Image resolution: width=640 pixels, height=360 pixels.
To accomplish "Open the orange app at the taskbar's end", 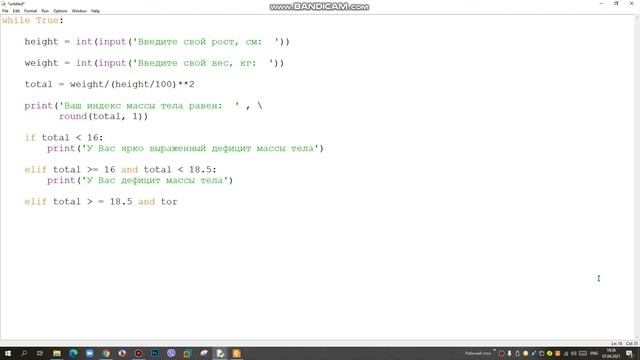I will click(x=236, y=353).
